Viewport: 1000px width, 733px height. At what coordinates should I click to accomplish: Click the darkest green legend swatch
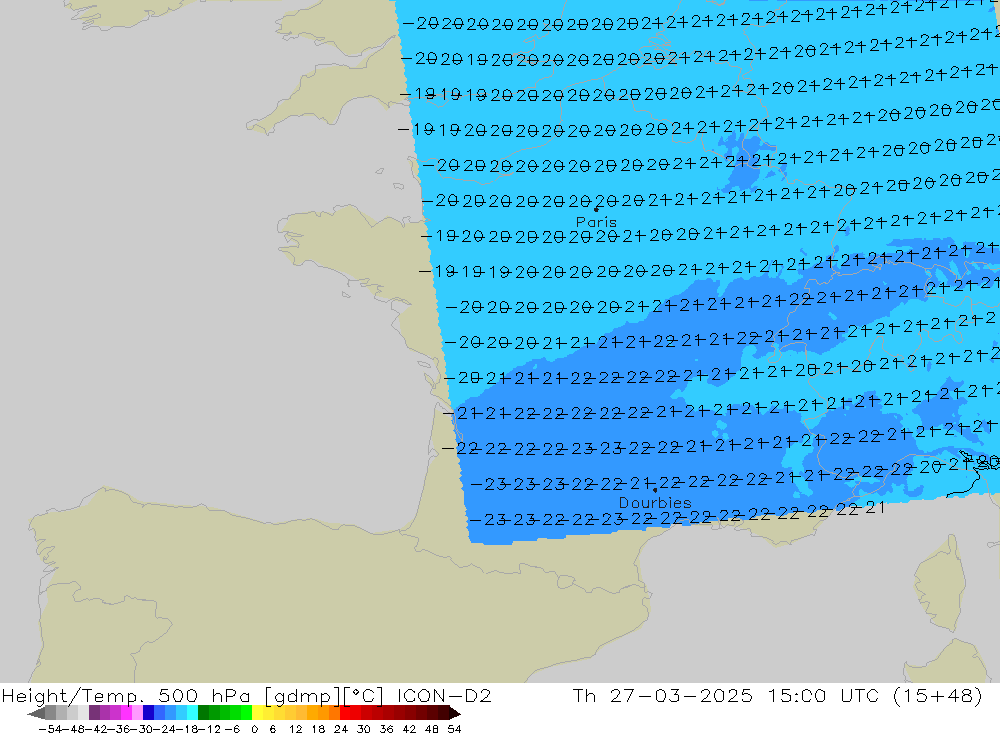click(x=203, y=713)
